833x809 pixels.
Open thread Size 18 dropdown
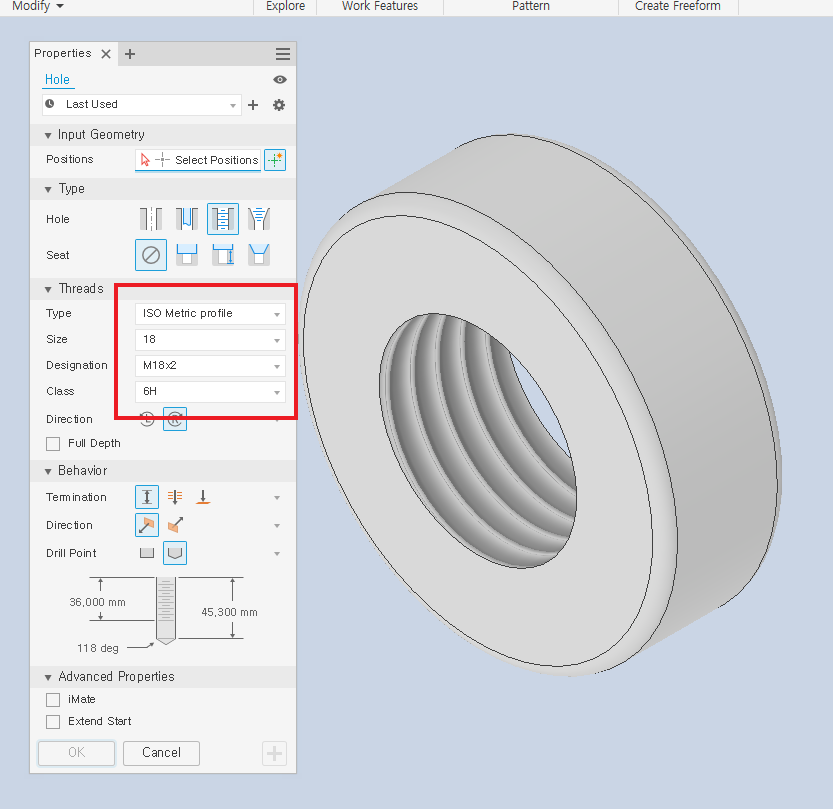pos(210,339)
